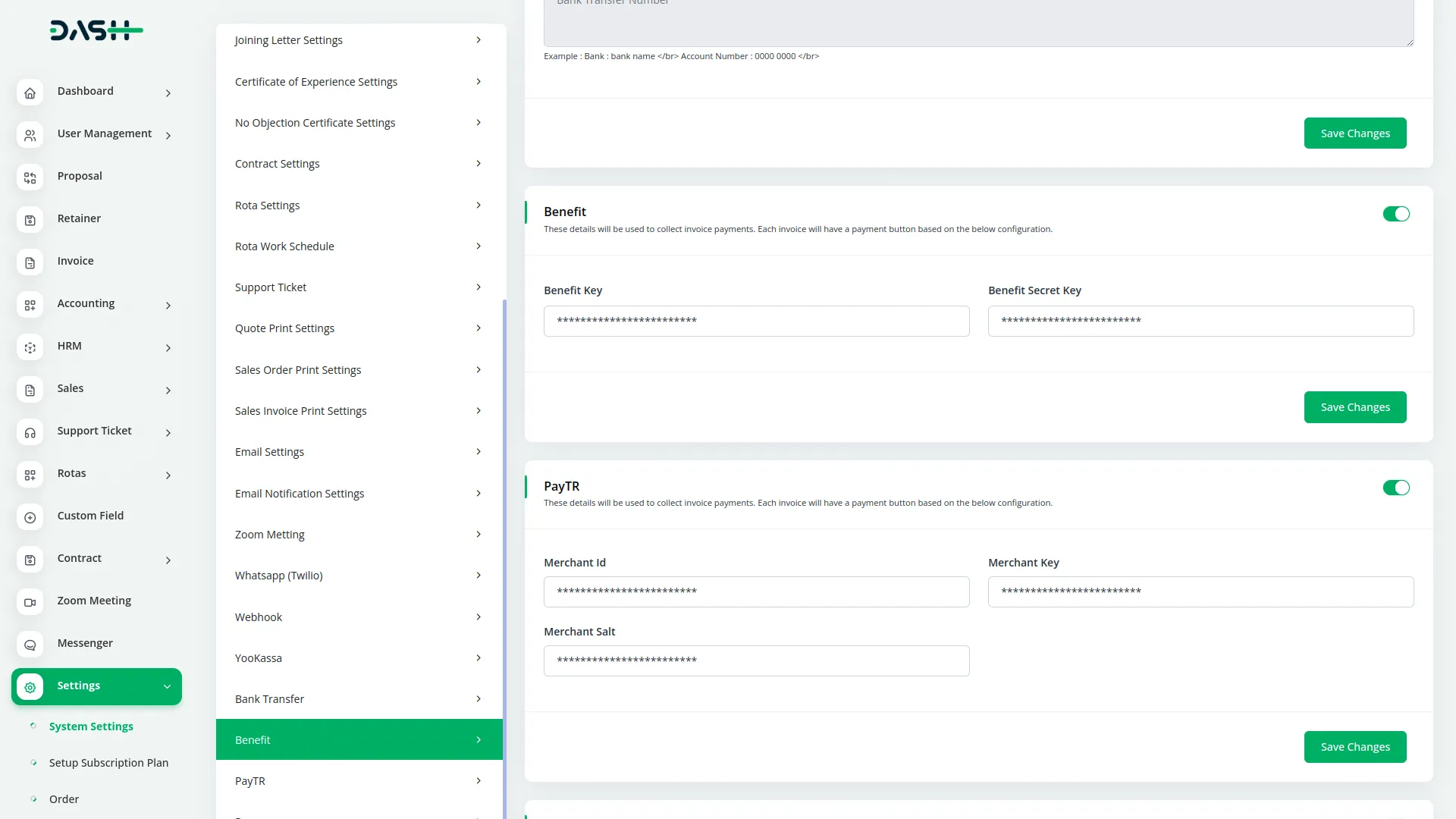The height and width of the screenshot is (819, 1456).
Task: Open YooKassa settings
Action: click(x=359, y=657)
